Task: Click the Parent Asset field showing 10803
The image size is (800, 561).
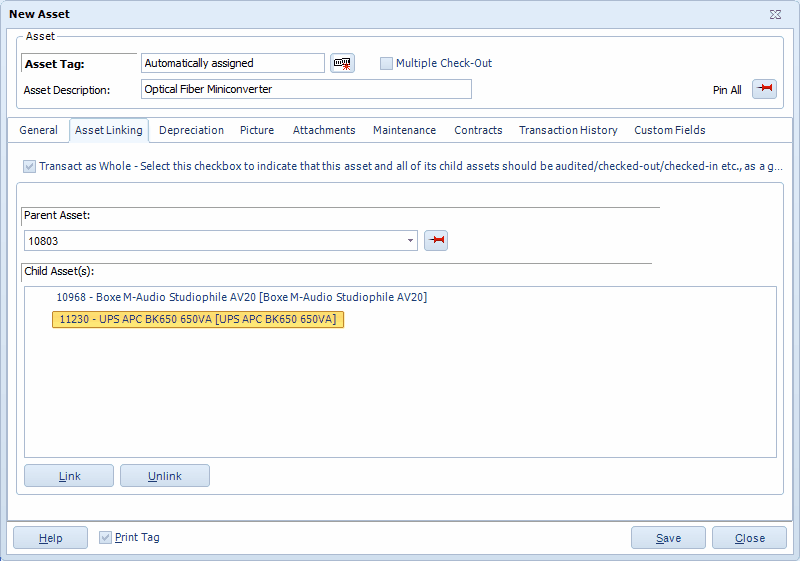Action: (220, 241)
